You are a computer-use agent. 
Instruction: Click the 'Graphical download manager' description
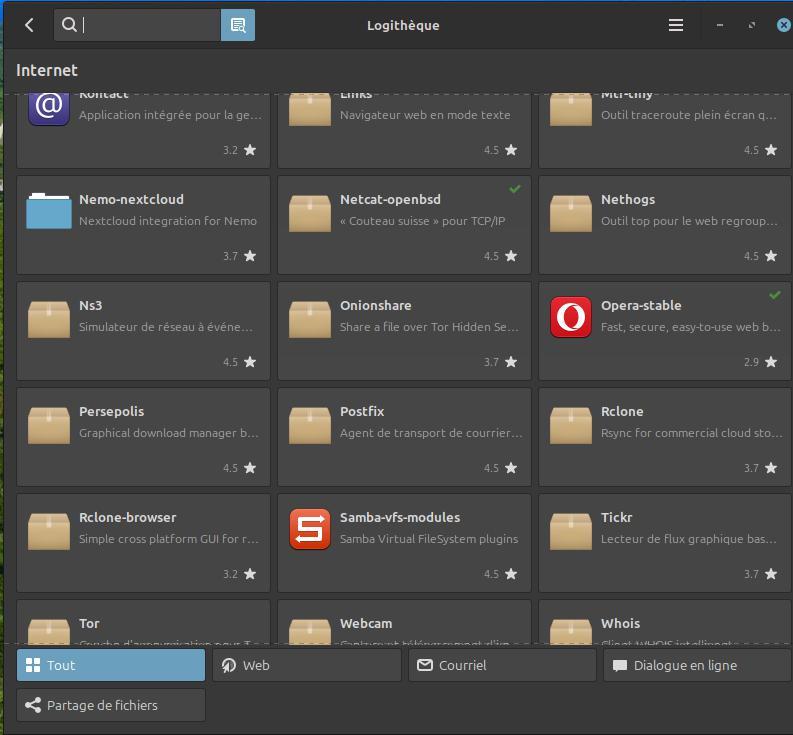pos(168,433)
